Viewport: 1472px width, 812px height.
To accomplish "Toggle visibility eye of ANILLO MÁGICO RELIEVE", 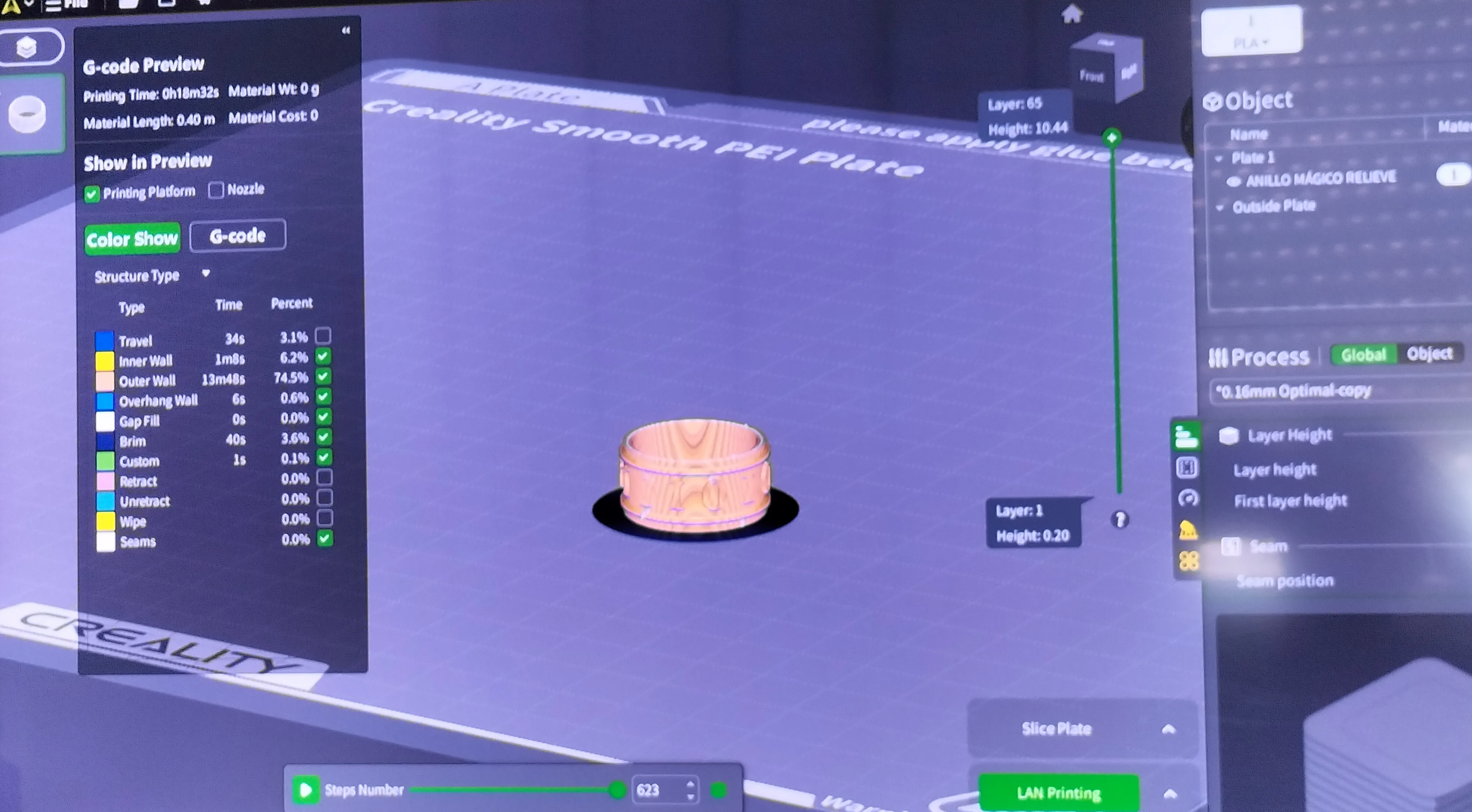I will (1233, 182).
